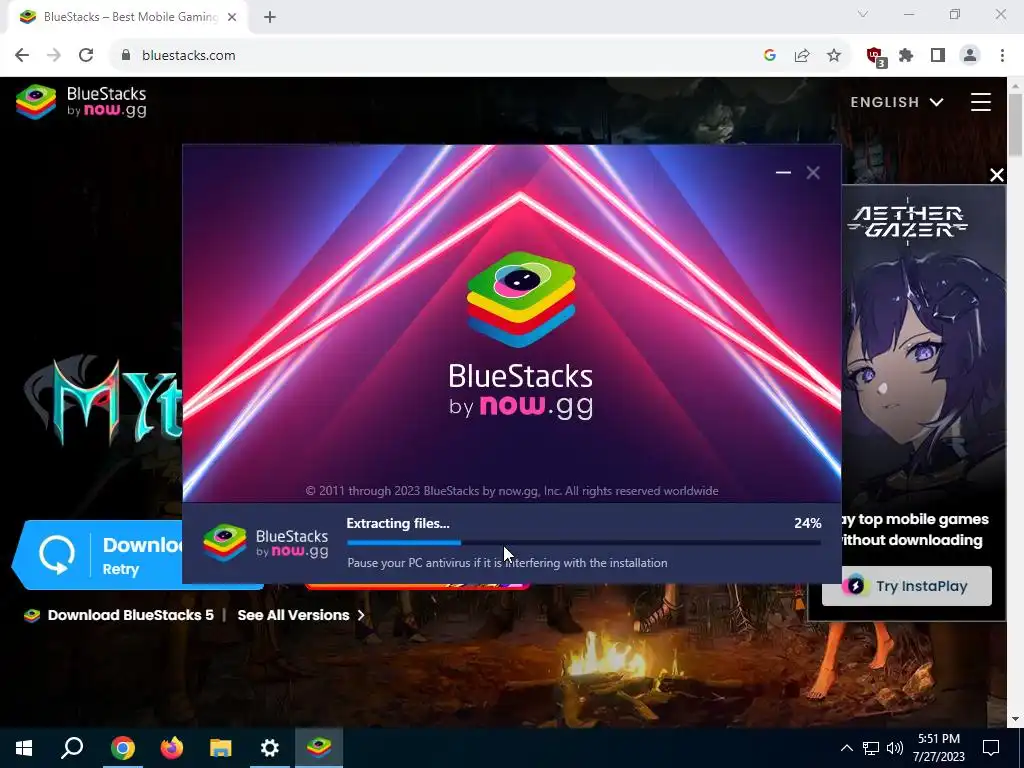Click the scrollbar down arrow
This screenshot has width=1024, height=768.
pyautogui.click(x=1015, y=719)
